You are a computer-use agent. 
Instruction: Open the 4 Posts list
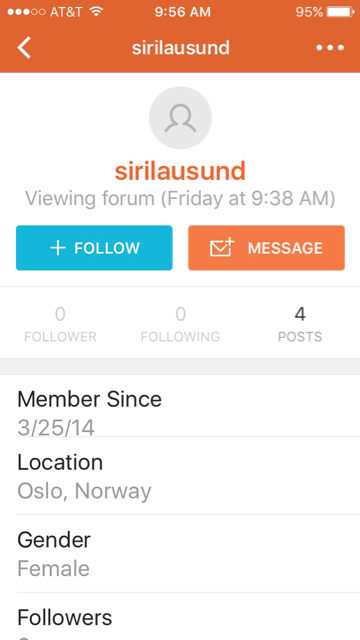300,324
